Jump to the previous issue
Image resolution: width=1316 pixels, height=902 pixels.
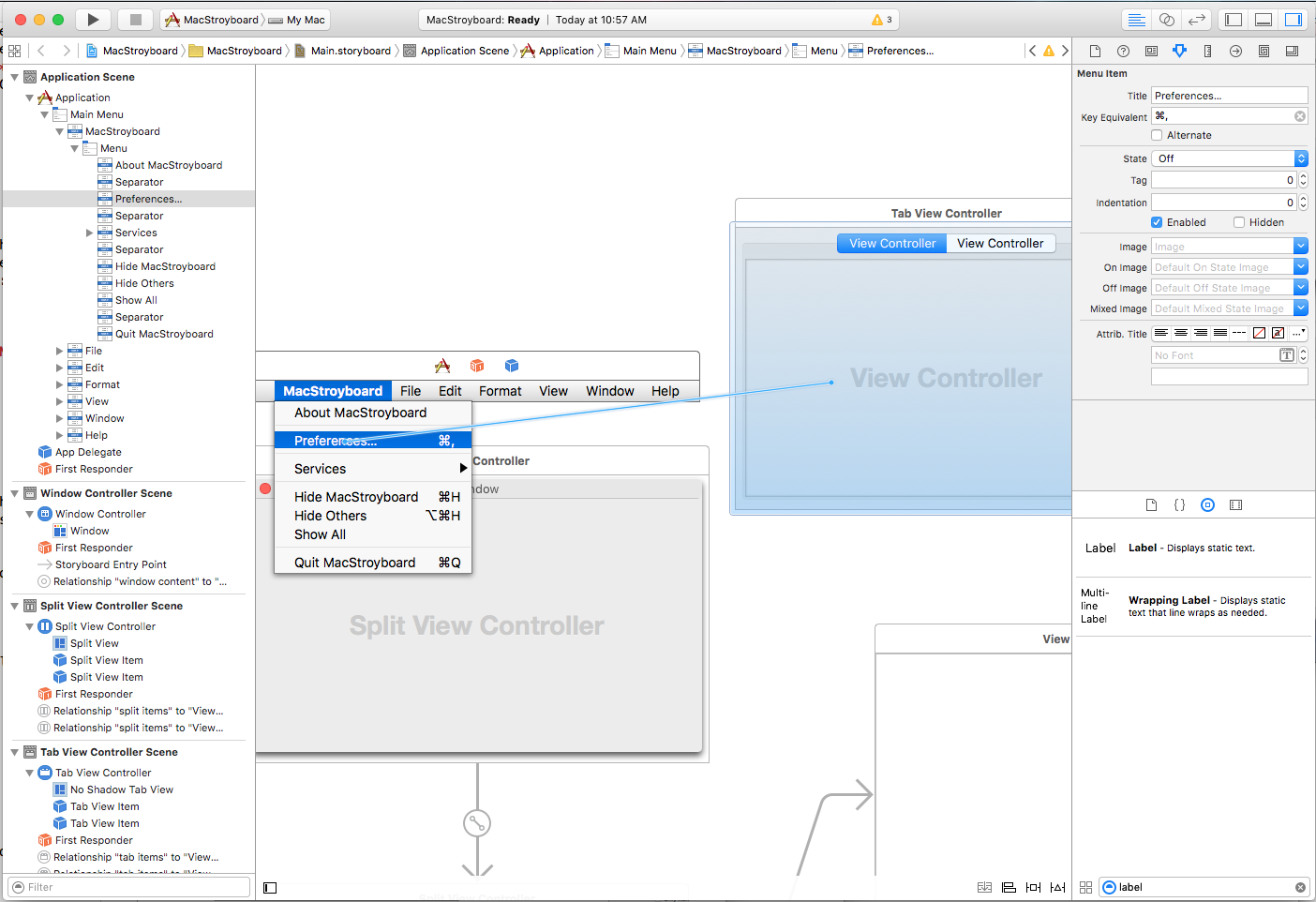coord(1032,51)
